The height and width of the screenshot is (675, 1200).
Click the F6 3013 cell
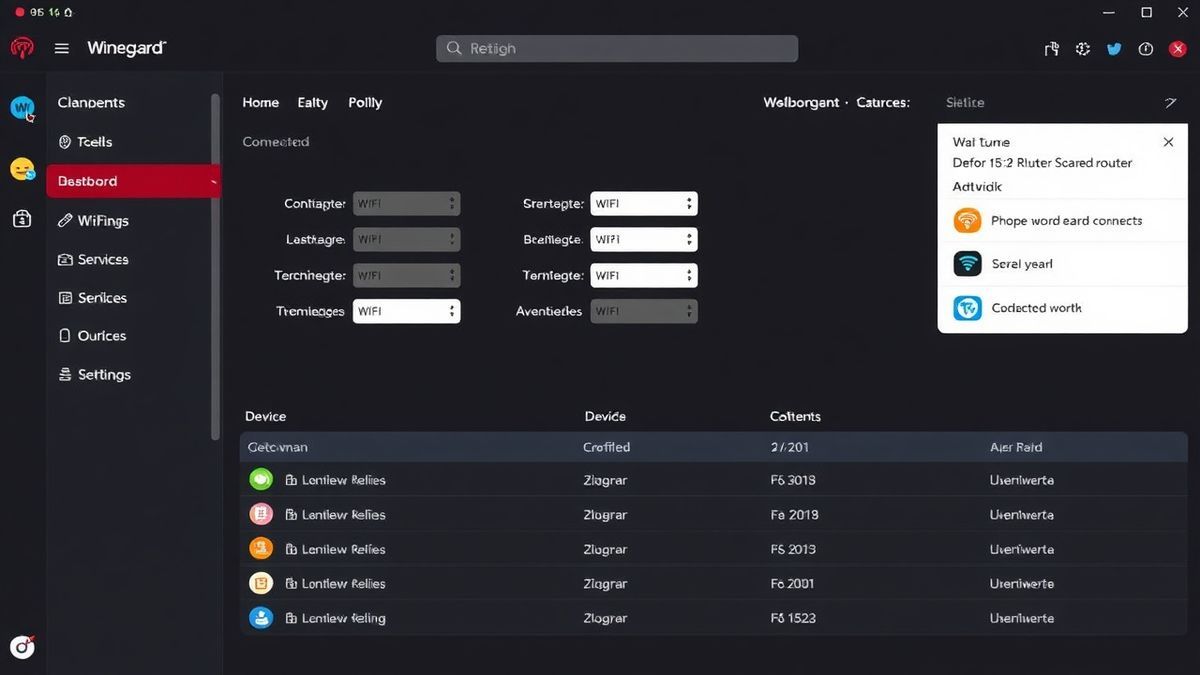point(793,480)
